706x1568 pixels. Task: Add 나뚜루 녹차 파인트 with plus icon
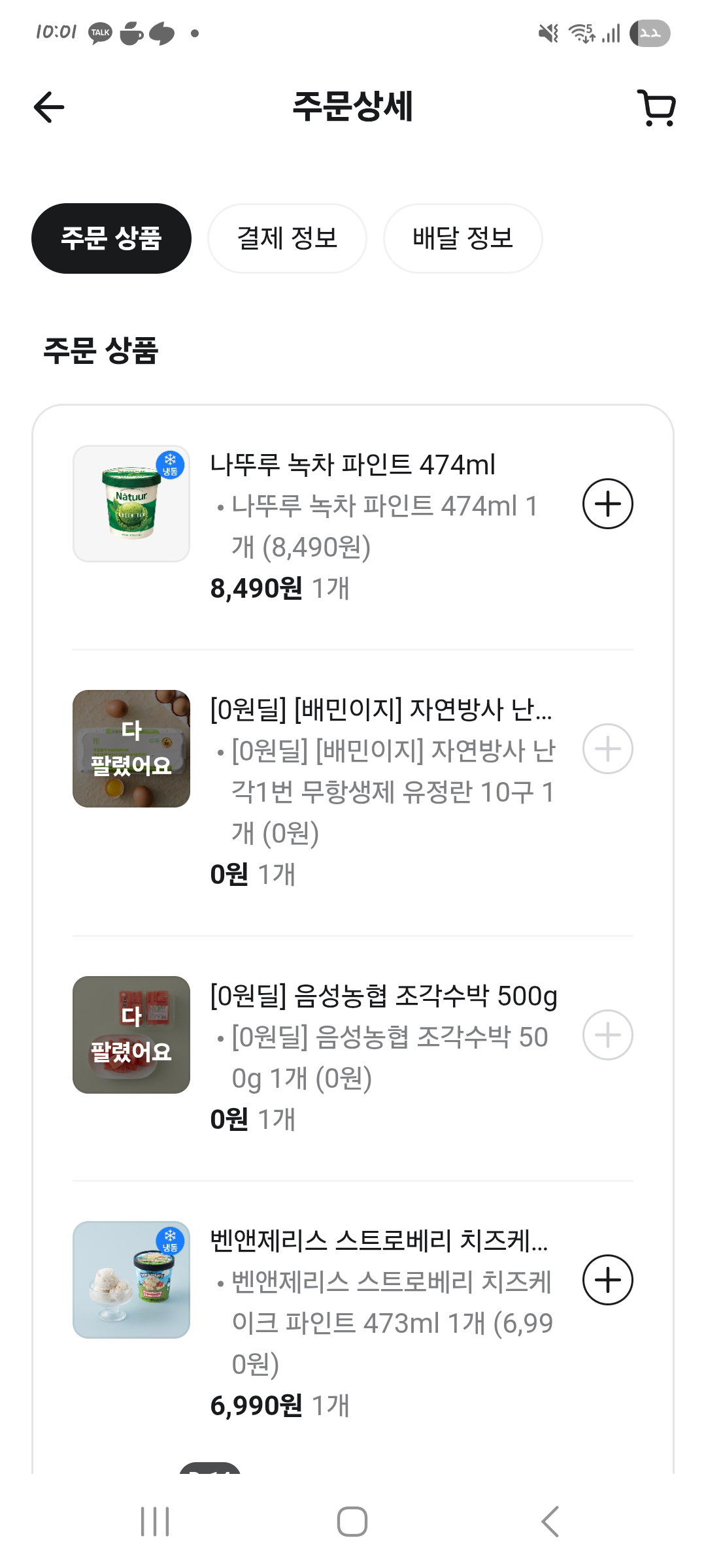[608, 504]
